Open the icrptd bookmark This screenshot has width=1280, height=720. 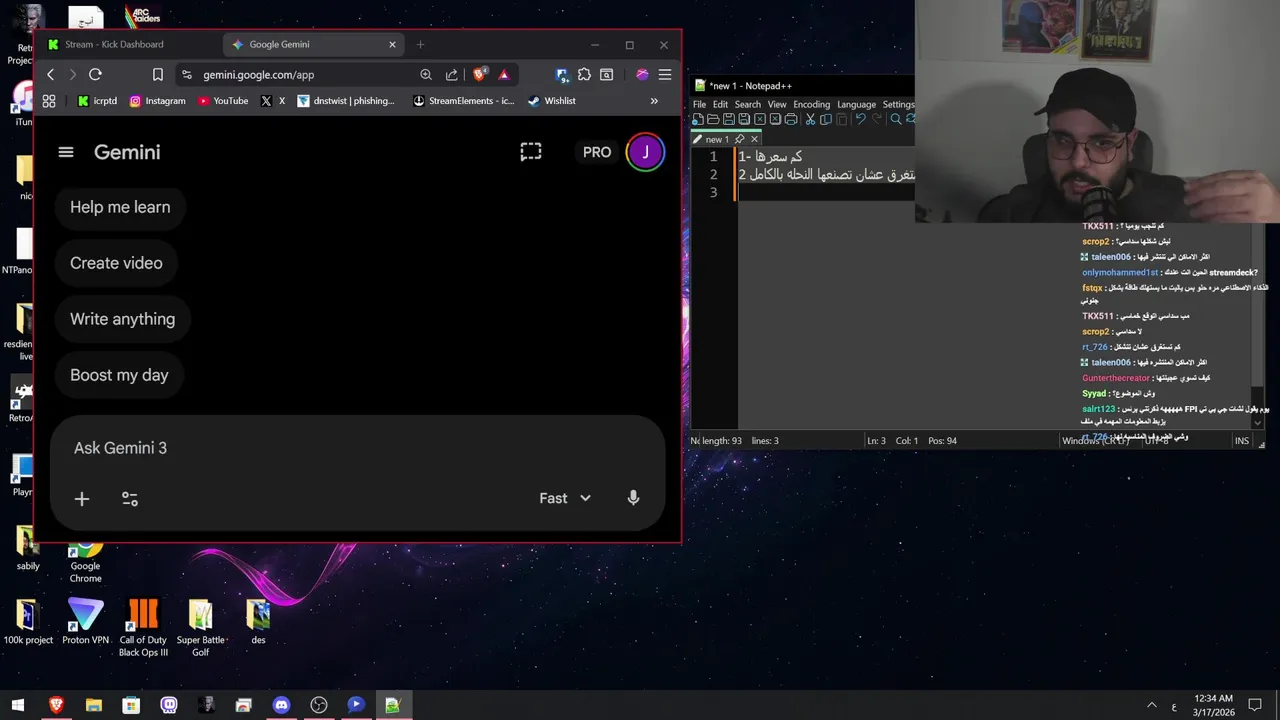(x=97, y=101)
